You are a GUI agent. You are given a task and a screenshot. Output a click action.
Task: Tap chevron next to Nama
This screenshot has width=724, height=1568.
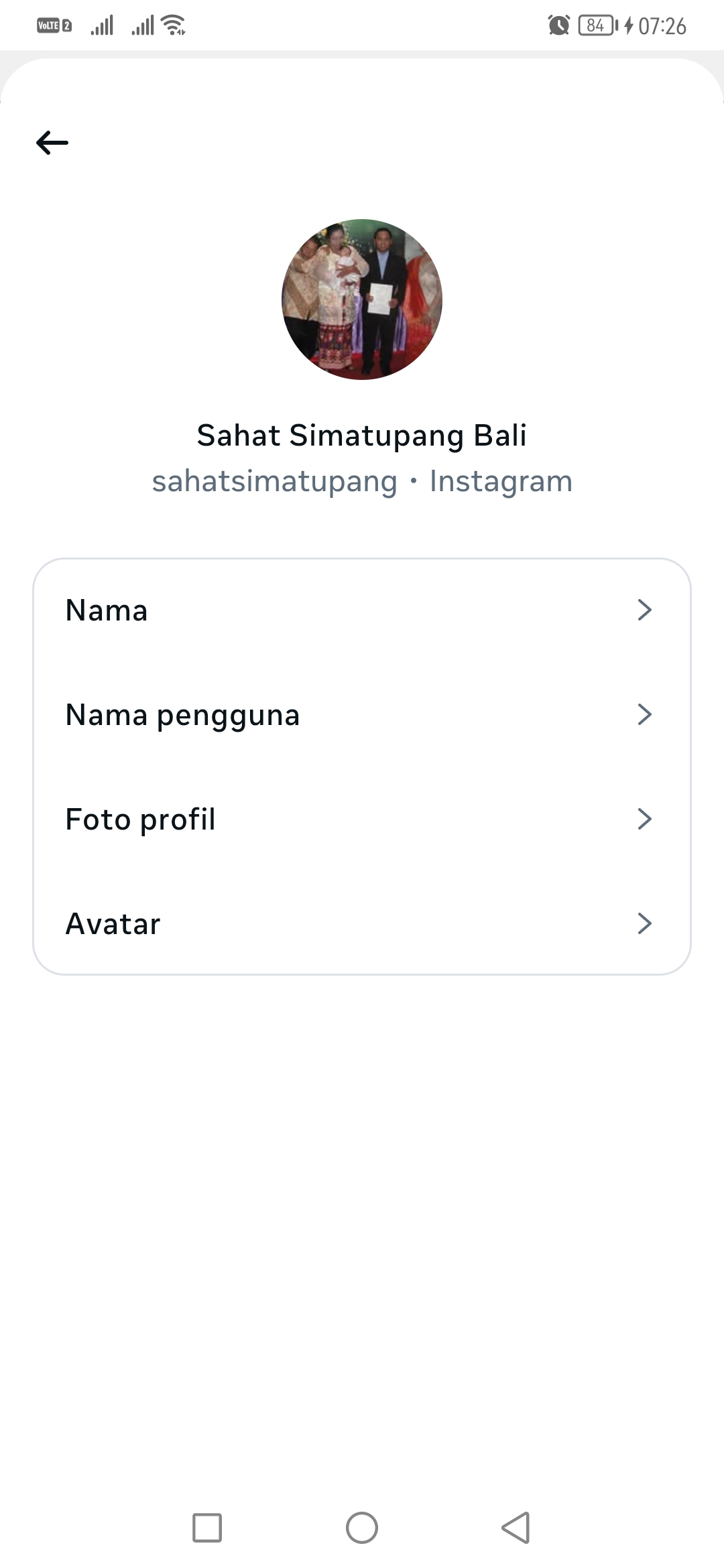(x=644, y=610)
